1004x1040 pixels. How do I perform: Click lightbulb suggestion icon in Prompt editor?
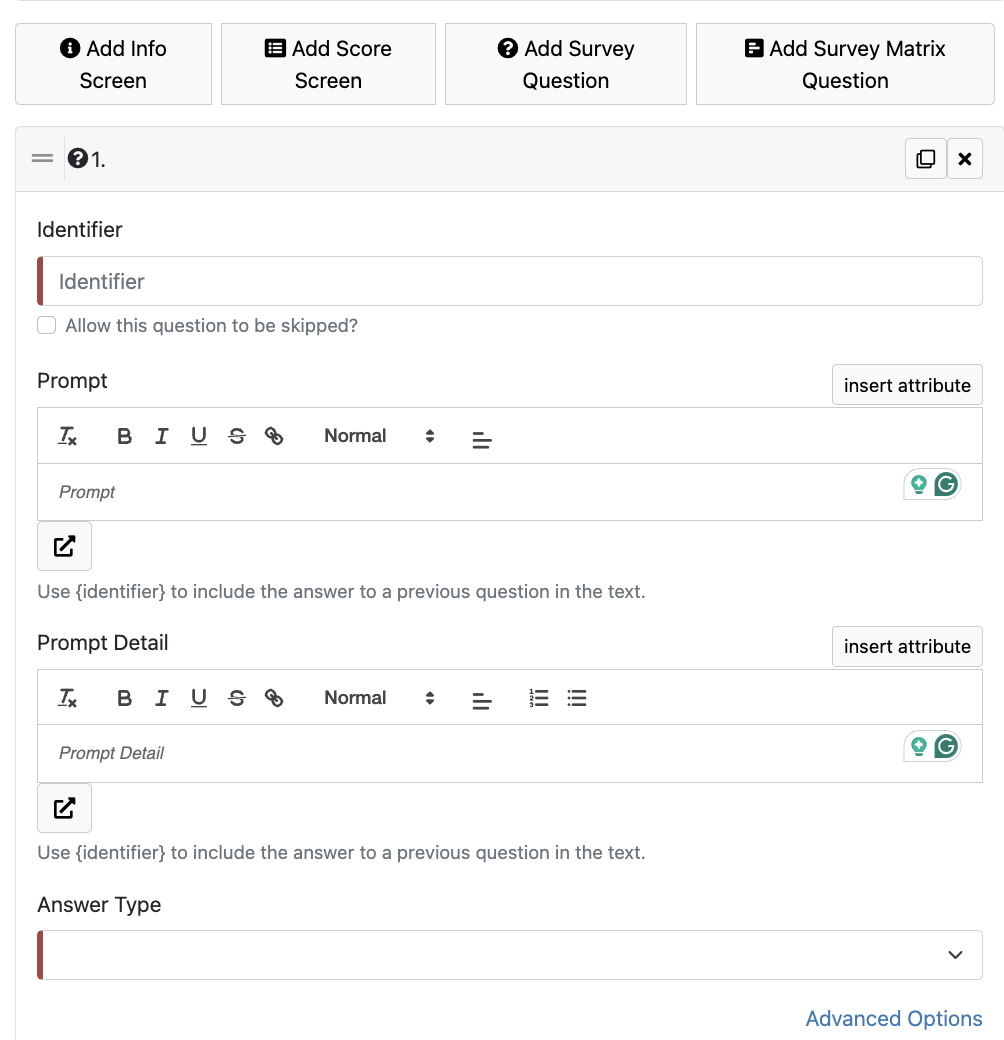click(918, 485)
